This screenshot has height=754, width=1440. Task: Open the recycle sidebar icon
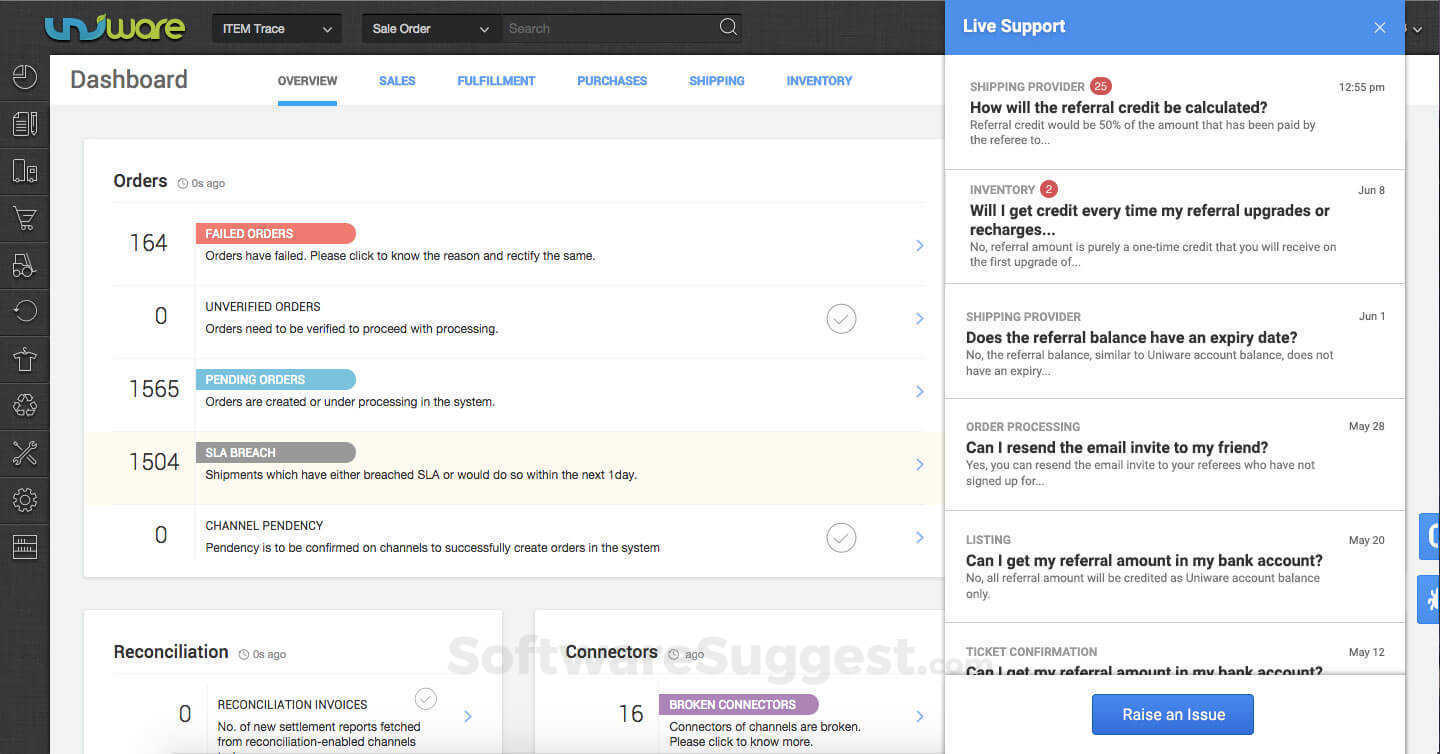pos(25,405)
